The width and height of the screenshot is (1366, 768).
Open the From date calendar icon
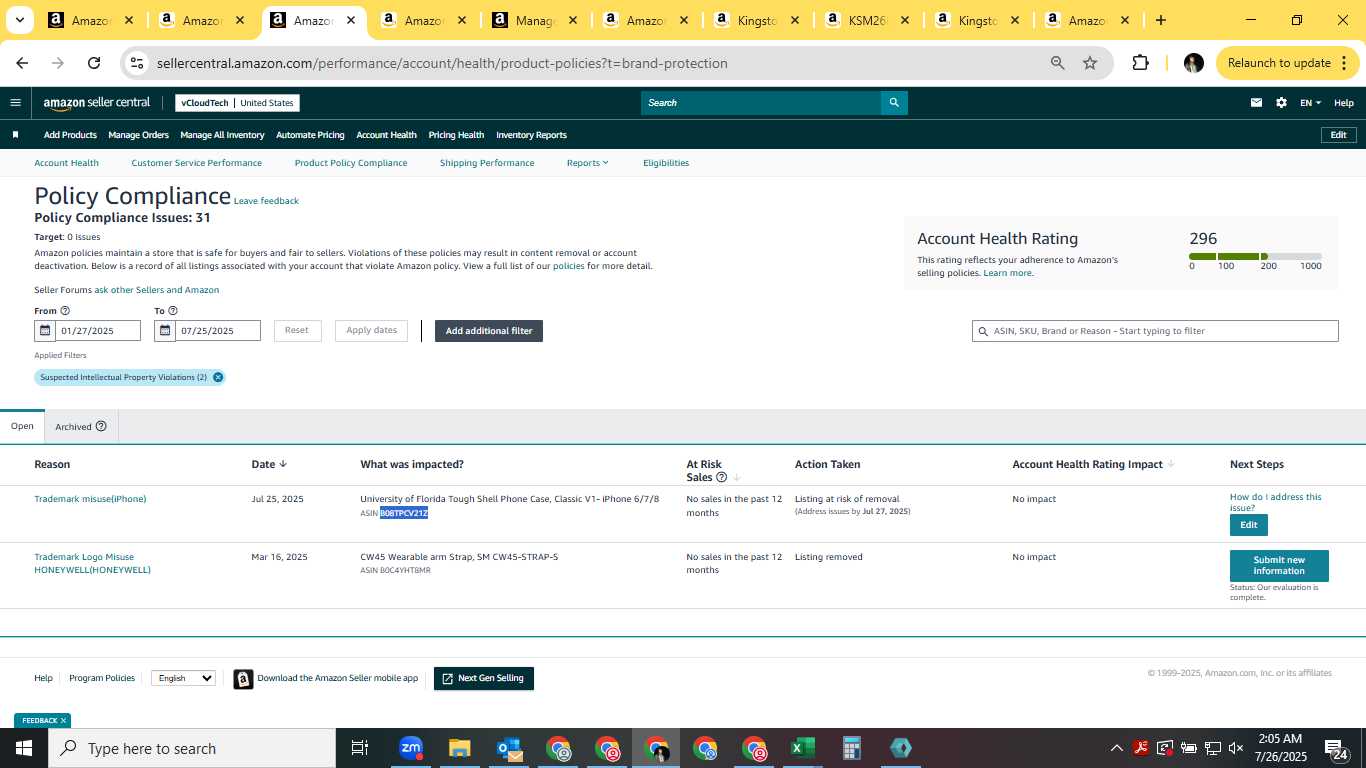tap(45, 331)
